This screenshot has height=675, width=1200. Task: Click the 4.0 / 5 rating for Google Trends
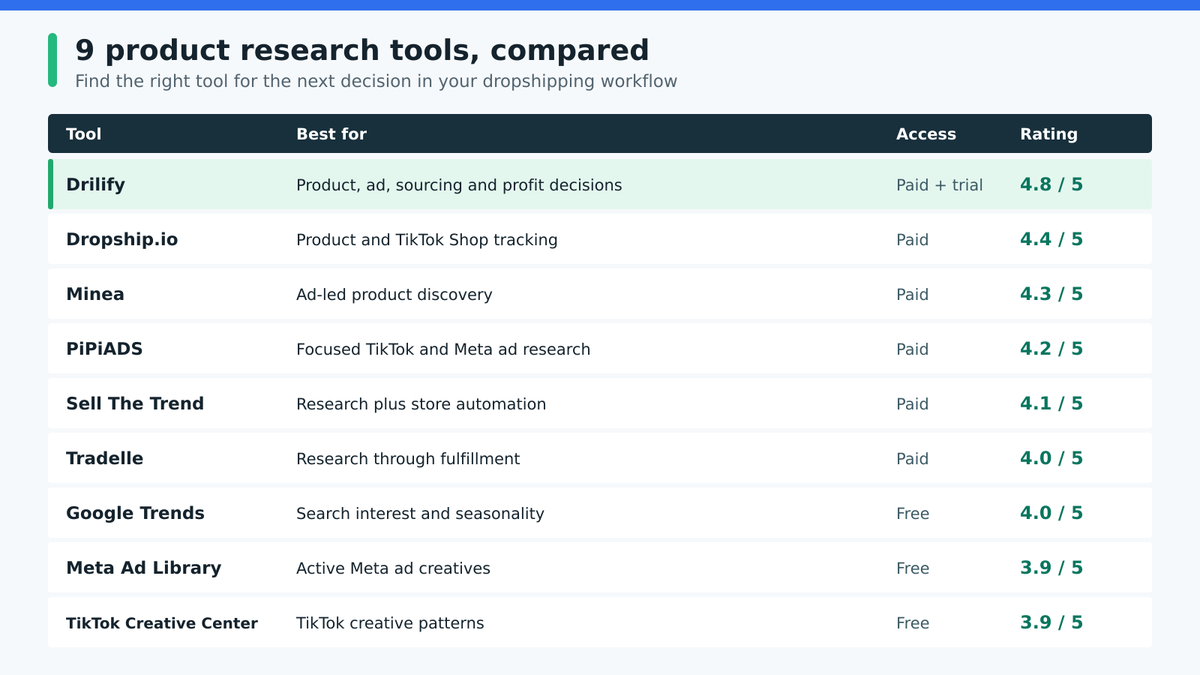click(x=1051, y=513)
